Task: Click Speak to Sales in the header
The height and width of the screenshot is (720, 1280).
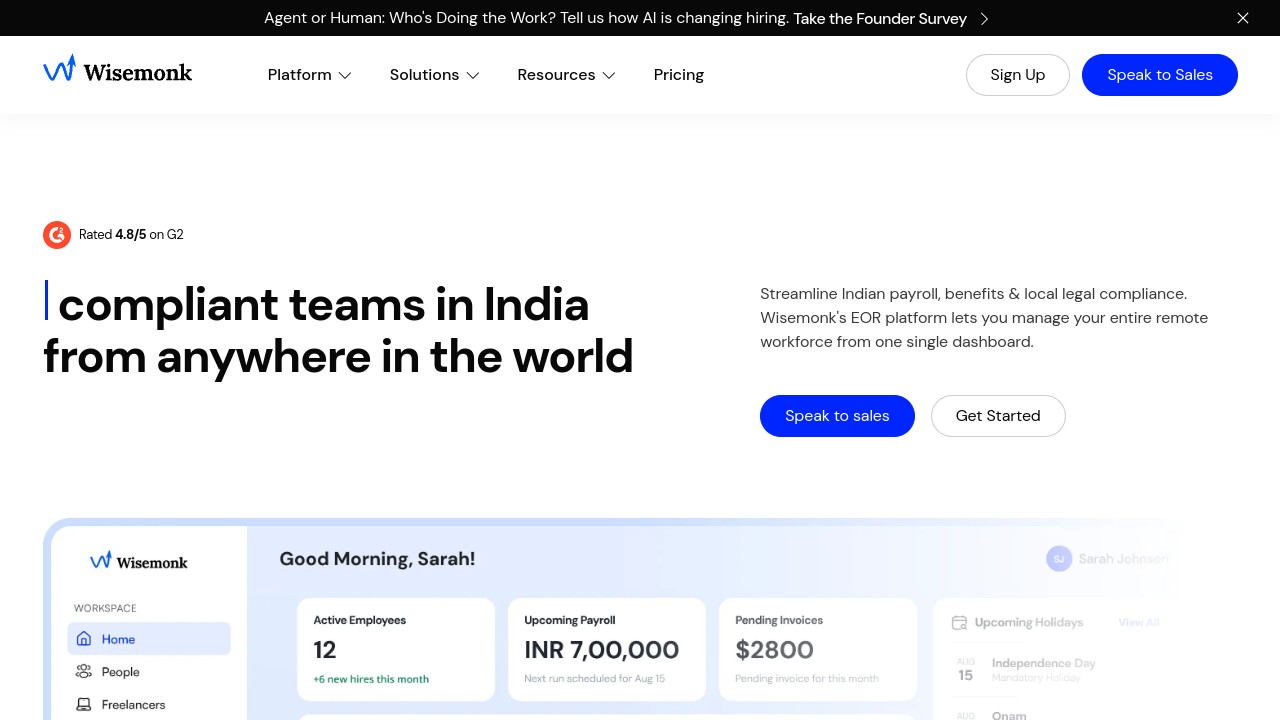Action: point(1159,75)
